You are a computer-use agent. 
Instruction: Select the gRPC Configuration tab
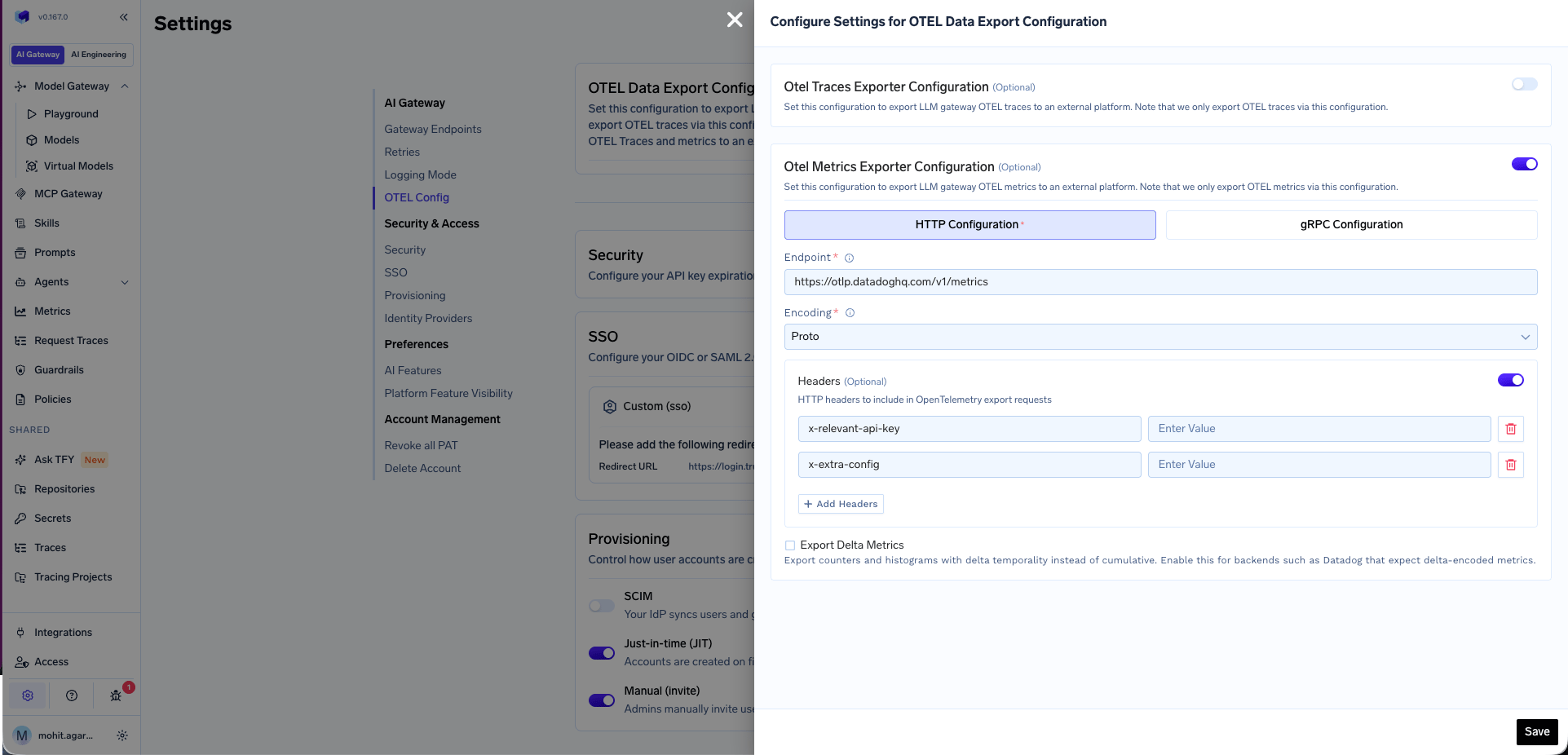(1351, 225)
